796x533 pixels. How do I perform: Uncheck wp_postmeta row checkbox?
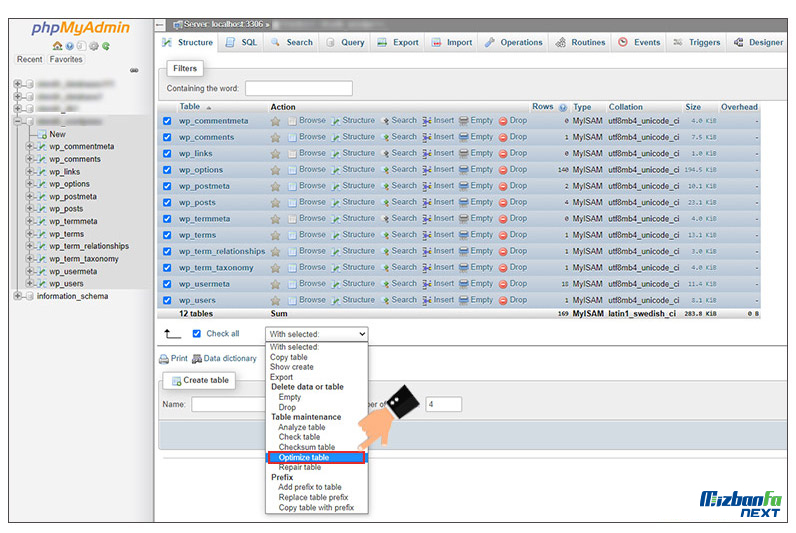pos(167,186)
